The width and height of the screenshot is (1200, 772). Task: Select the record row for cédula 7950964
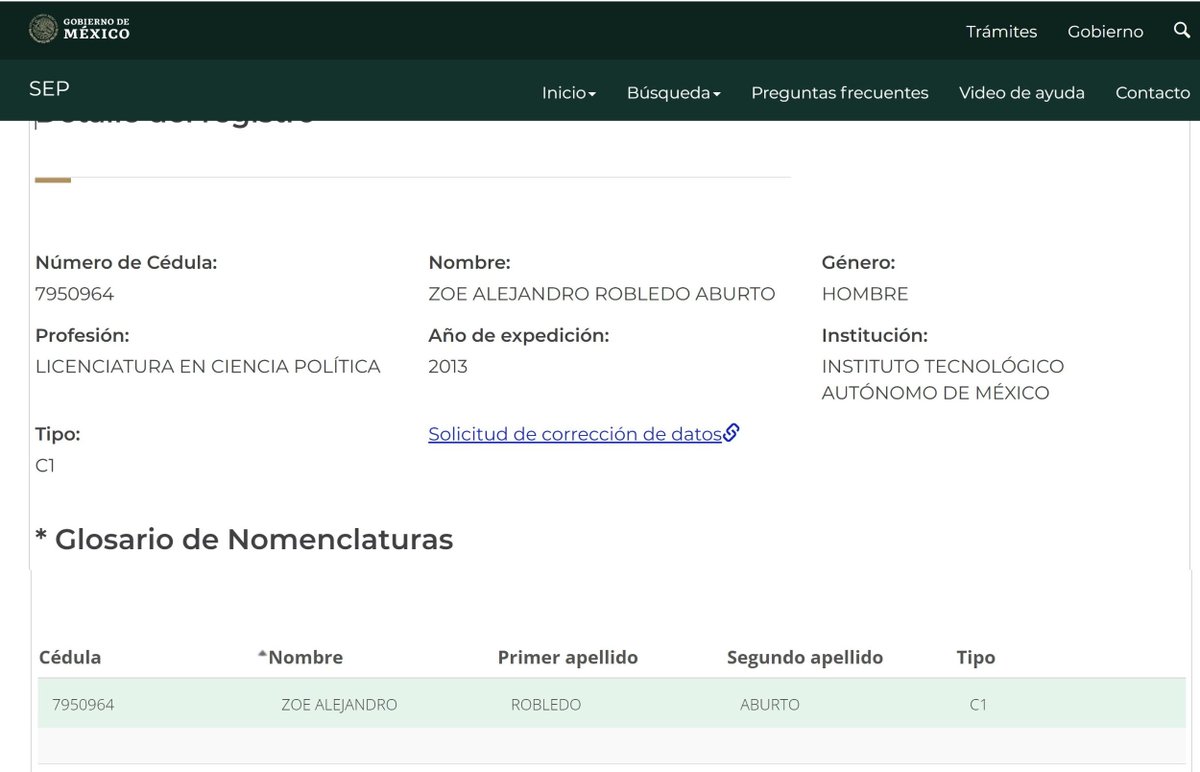(400, 703)
